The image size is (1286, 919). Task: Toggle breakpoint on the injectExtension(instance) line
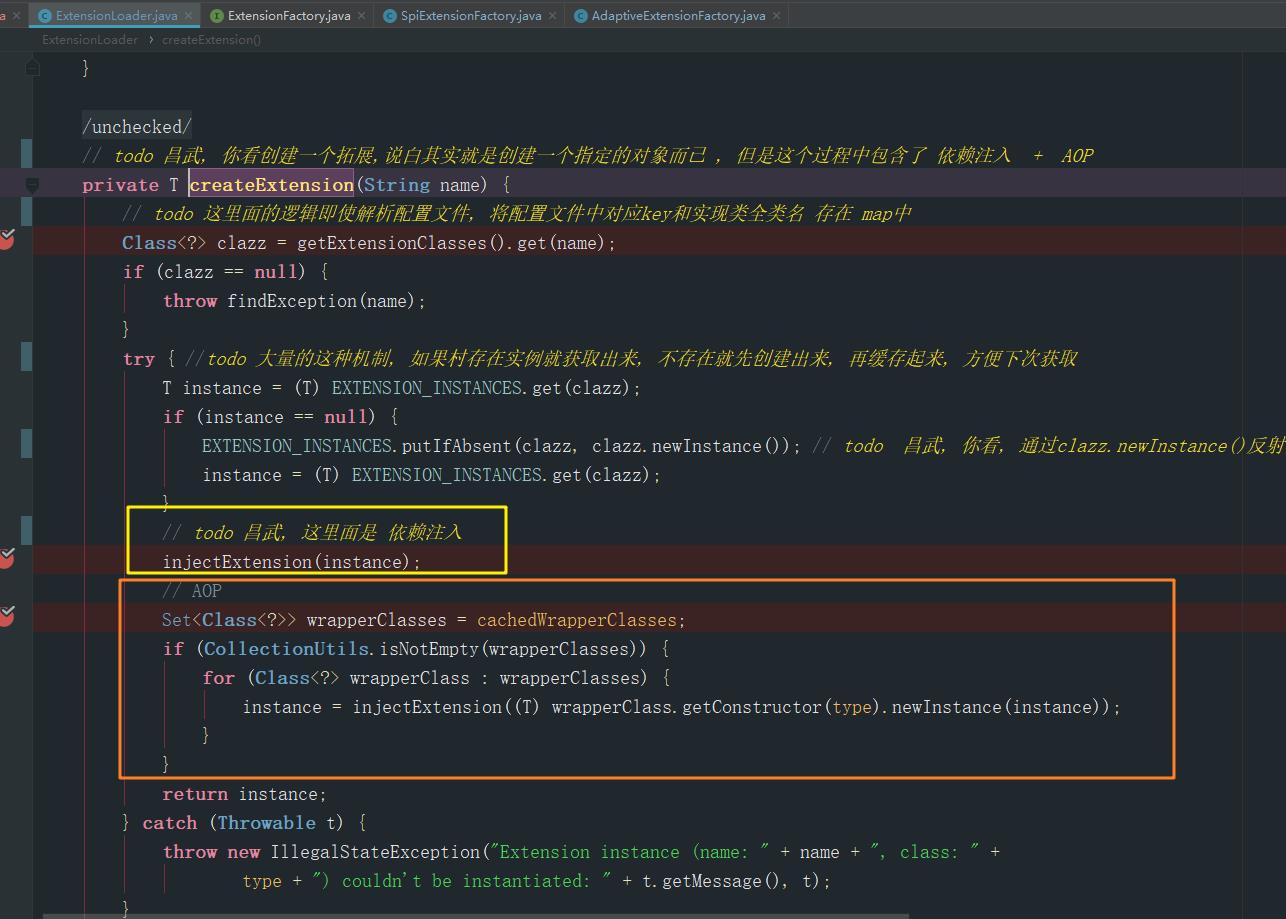[7, 559]
